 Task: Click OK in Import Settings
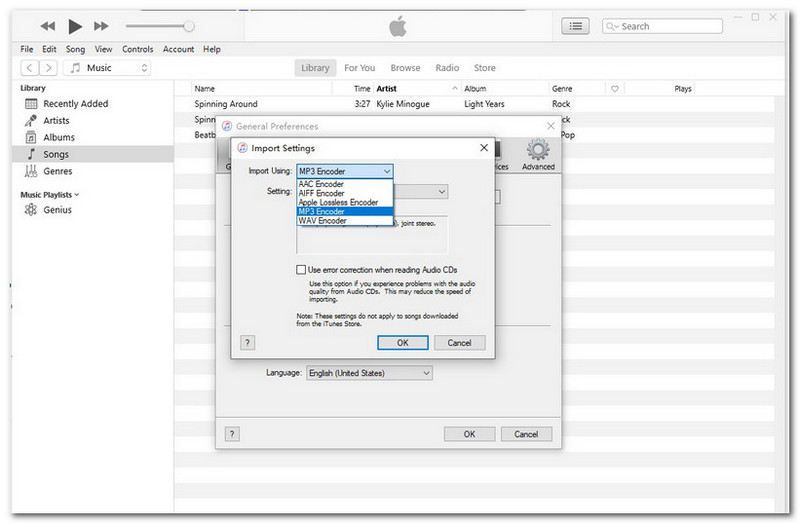click(403, 342)
